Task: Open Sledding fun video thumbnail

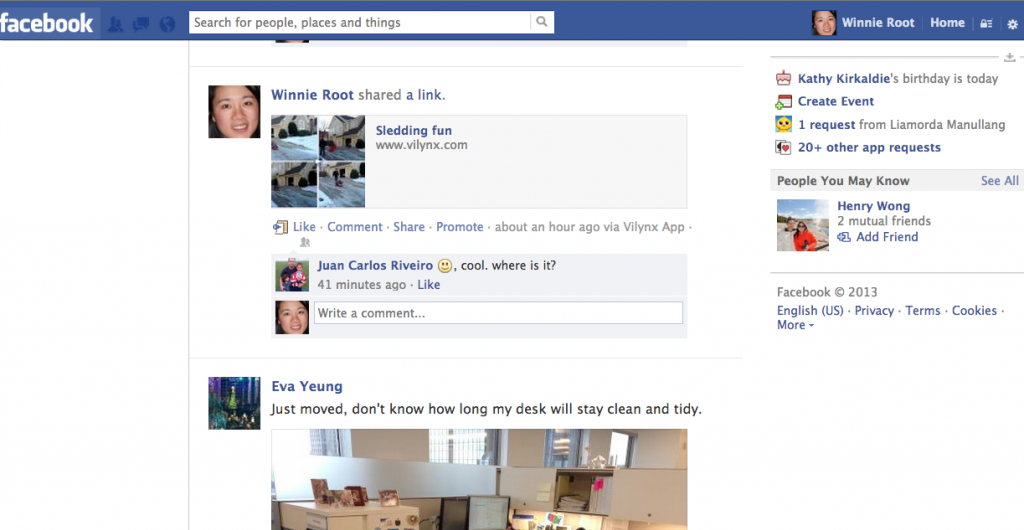Action: [x=318, y=161]
